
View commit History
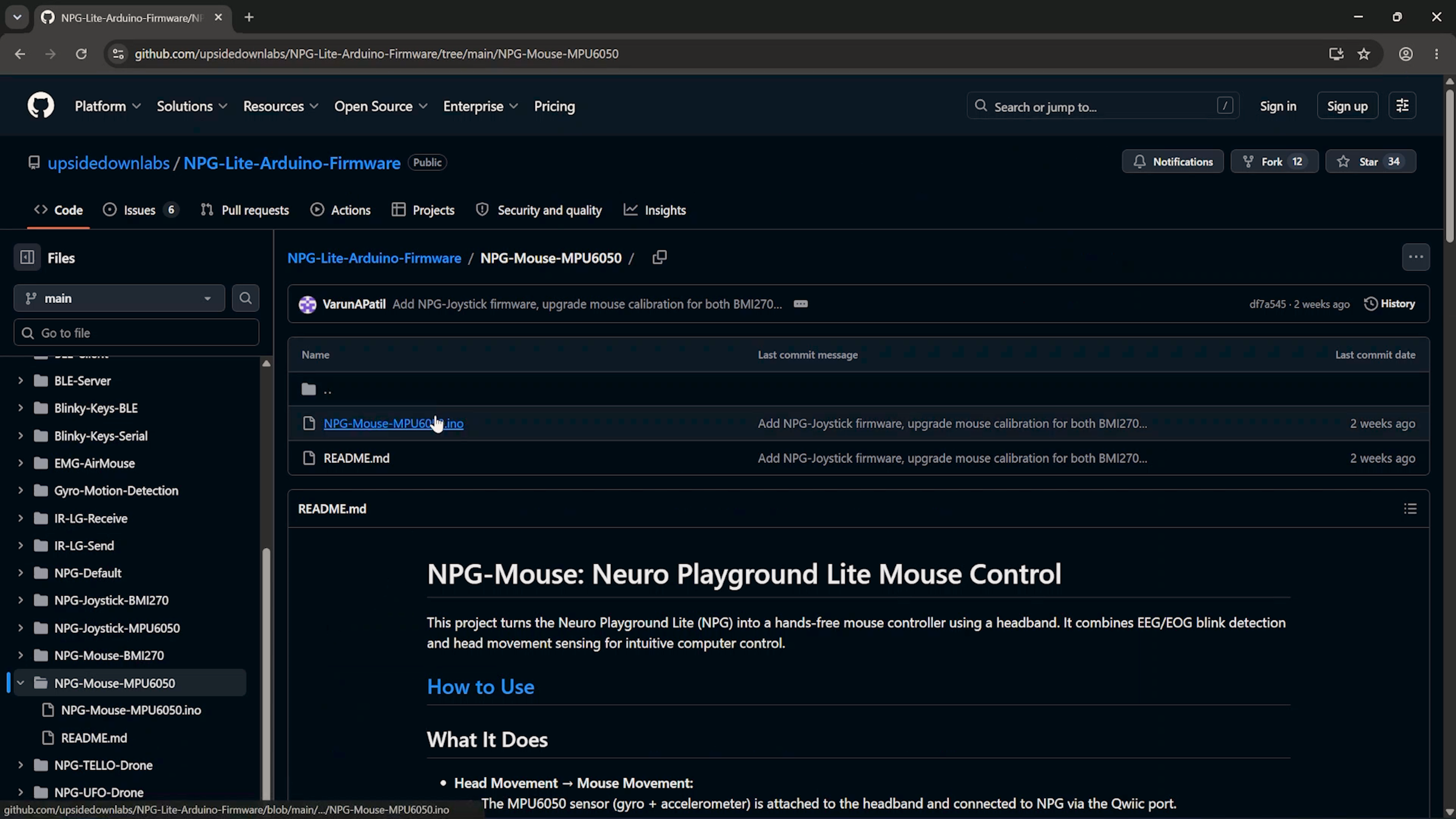(1389, 304)
